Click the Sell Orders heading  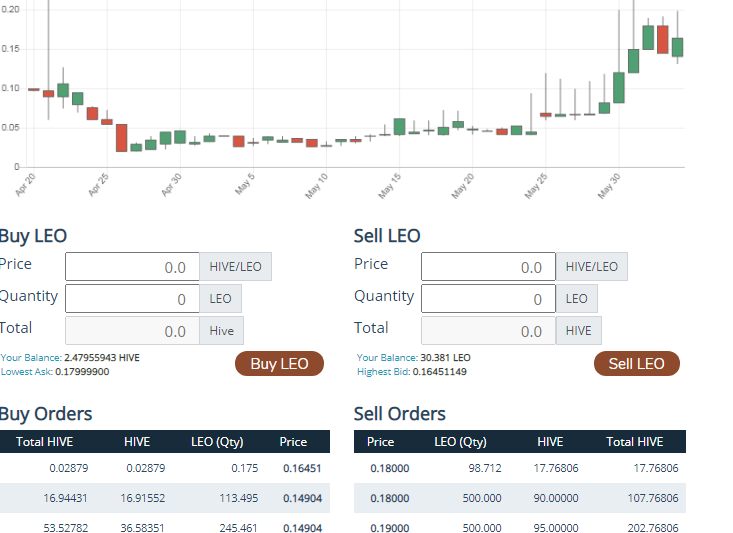[x=400, y=414]
